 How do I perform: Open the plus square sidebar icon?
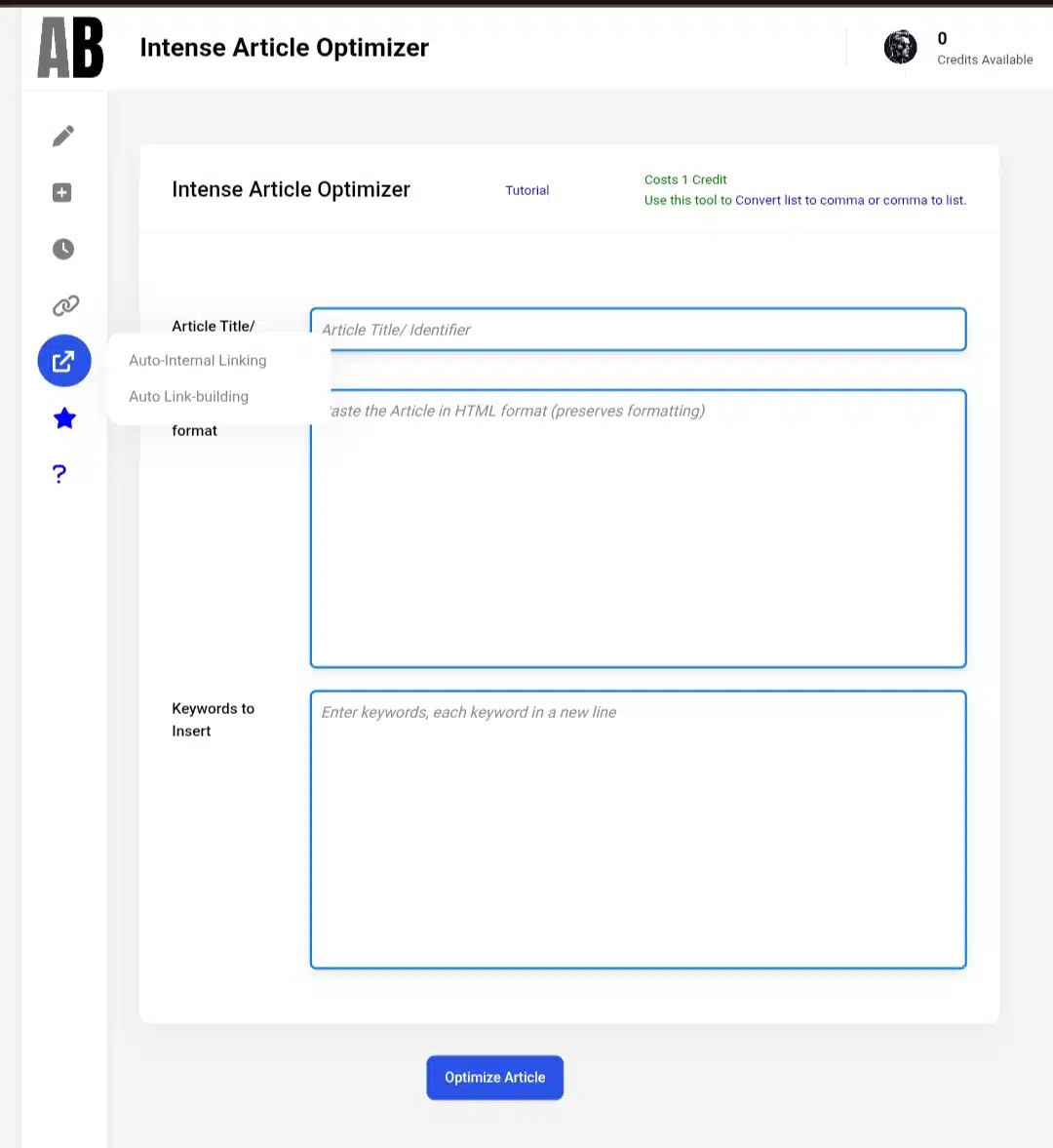coord(62,192)
